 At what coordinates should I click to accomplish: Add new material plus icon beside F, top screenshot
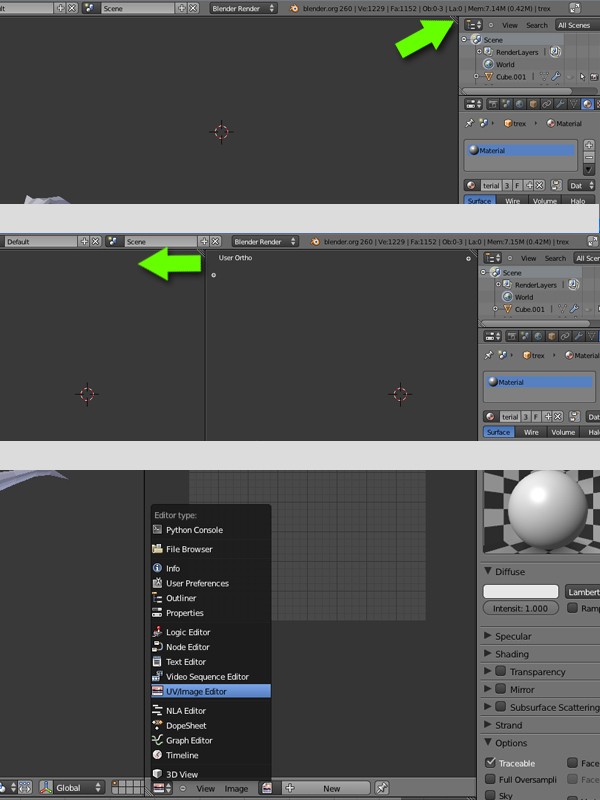[x=529, y=185]
